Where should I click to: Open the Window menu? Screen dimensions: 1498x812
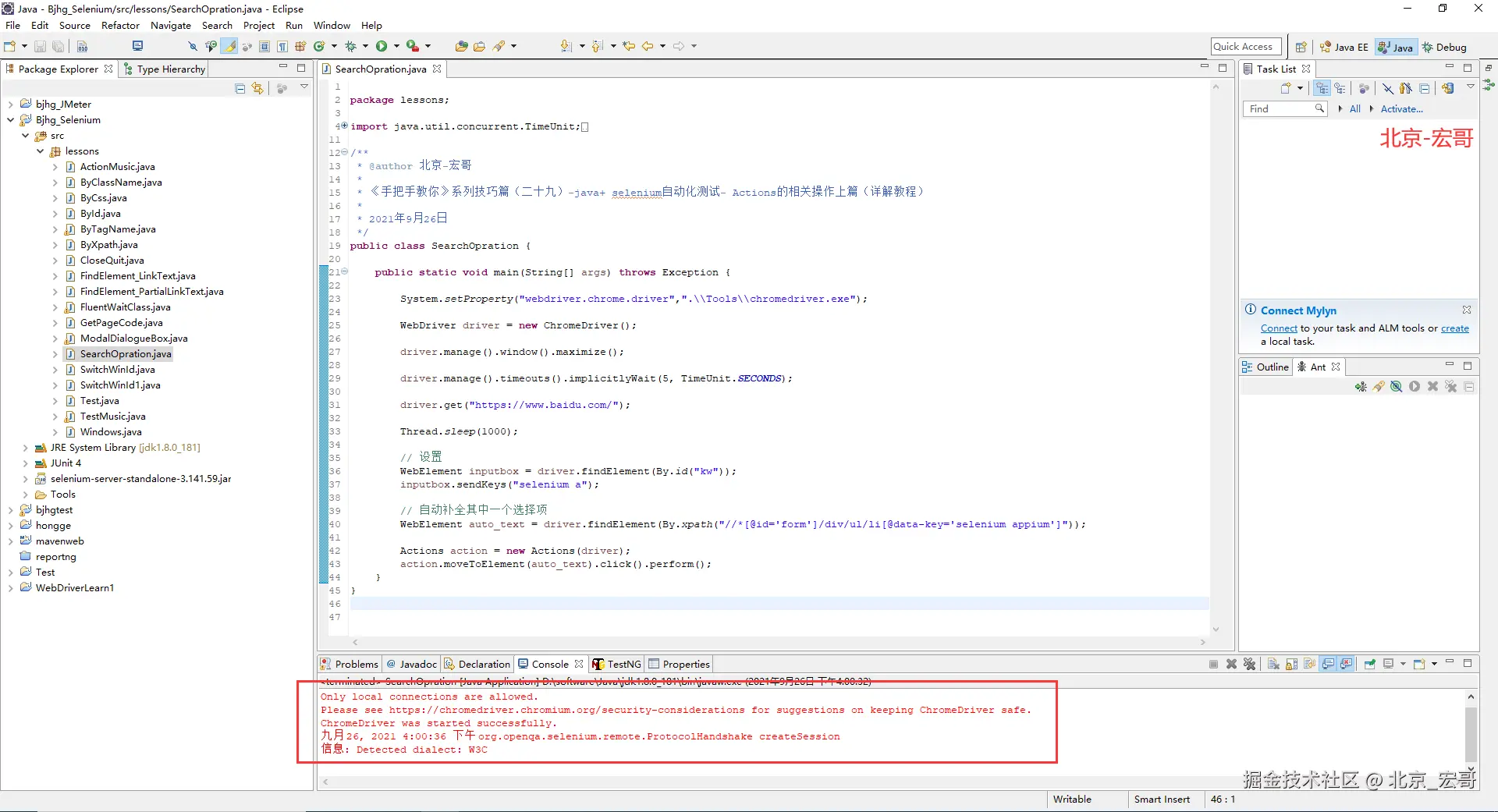pos(332,26)
